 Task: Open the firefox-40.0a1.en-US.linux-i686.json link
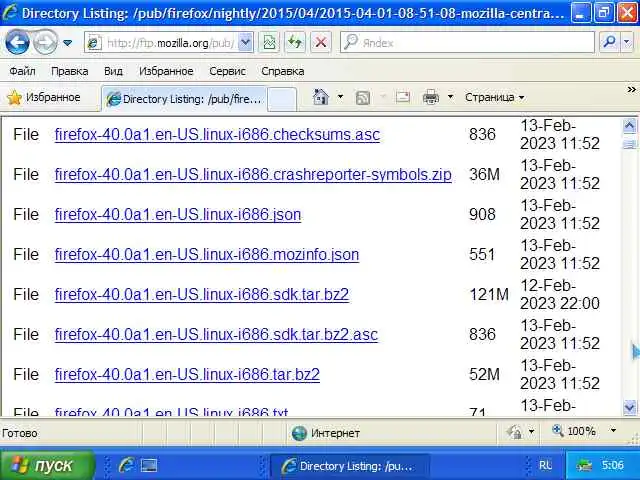click(178, 214)
